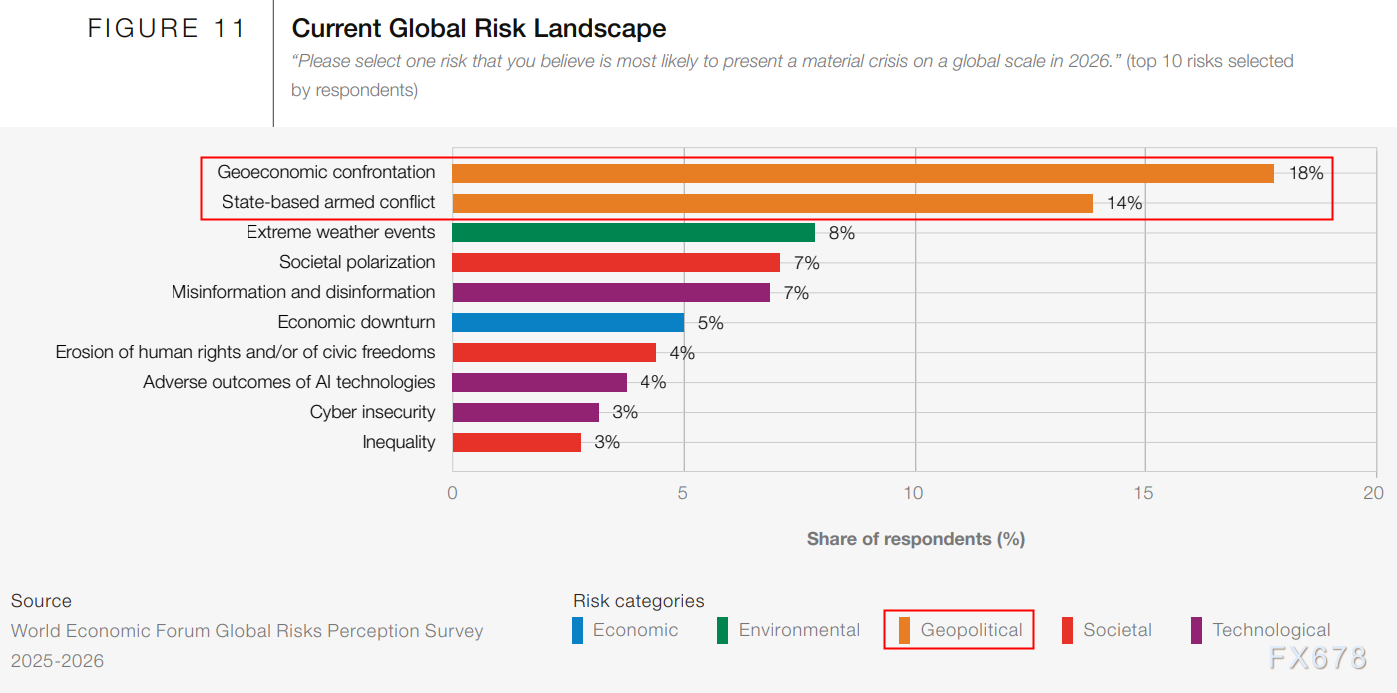The height and width of the screenshot is (693, 1397).
Task: Click the Current Global Risk Landscape title
Action: point(478,28)
